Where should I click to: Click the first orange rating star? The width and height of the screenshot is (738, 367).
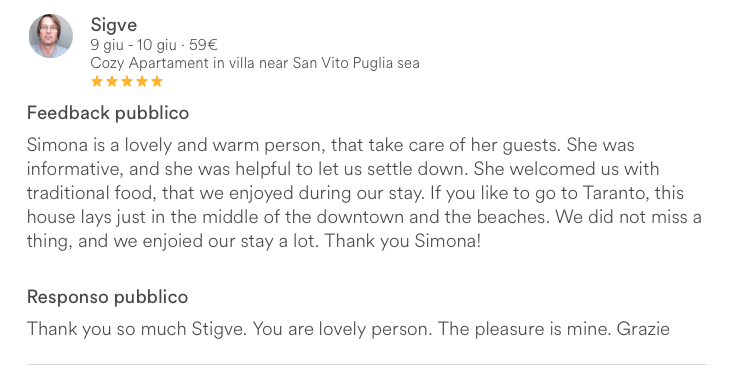pos(97,81)
